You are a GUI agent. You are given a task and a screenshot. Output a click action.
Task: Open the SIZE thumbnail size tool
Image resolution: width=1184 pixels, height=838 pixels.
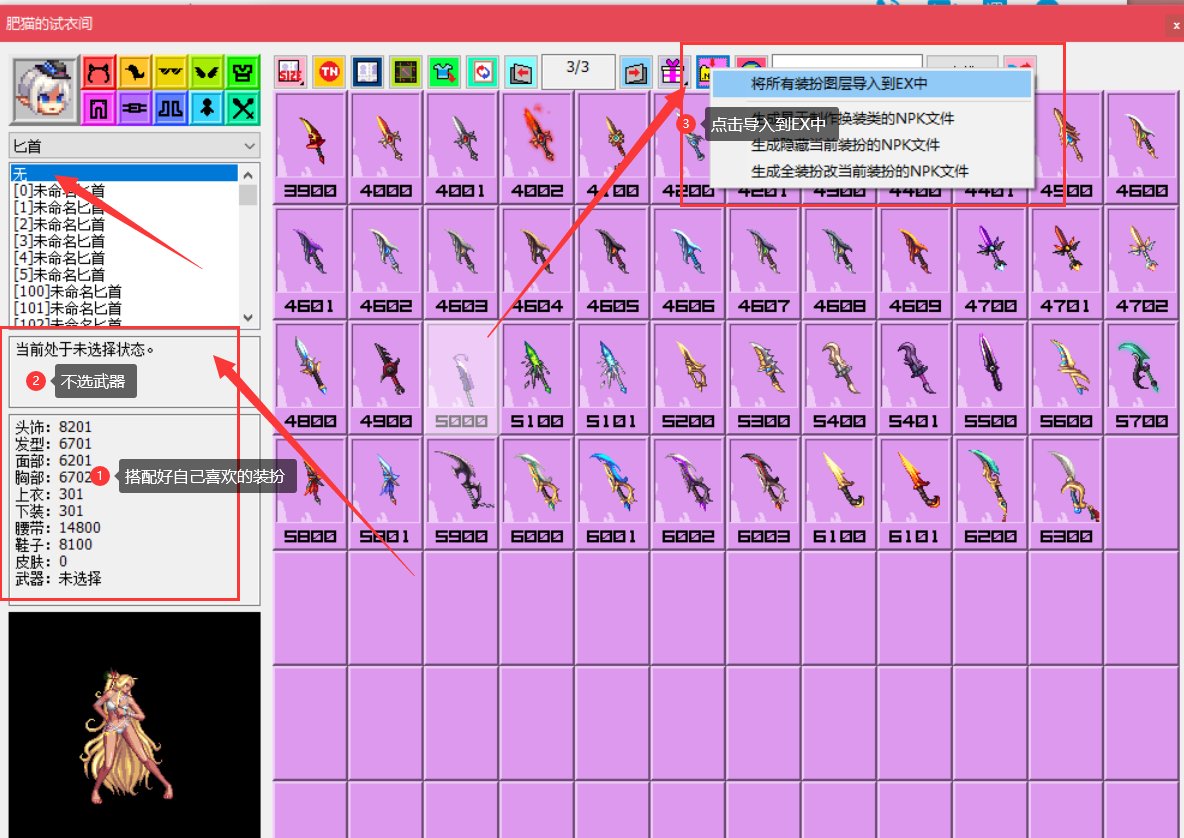coord(291,72)
